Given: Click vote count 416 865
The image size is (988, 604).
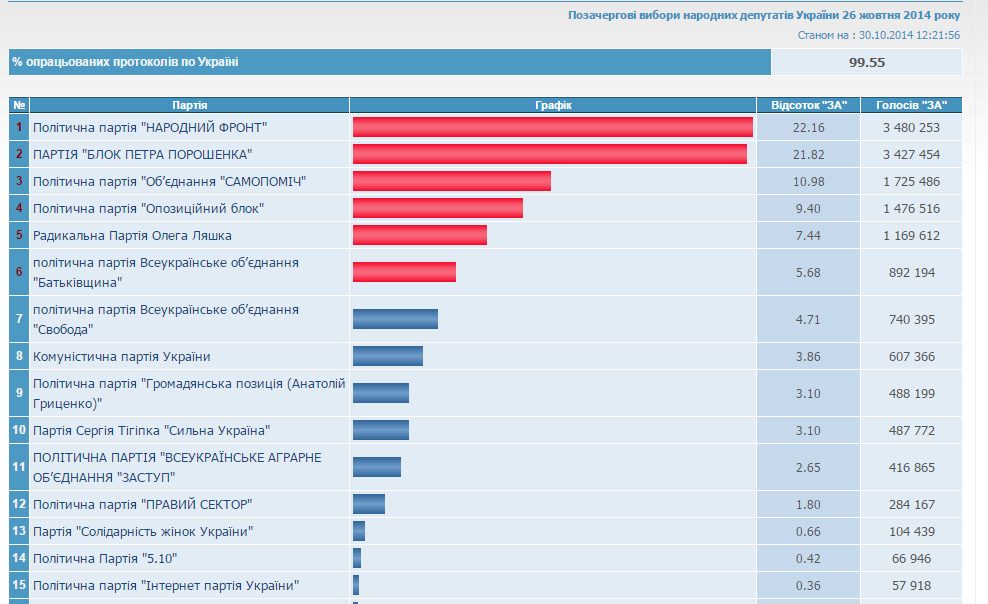Looking at the screenshot, I should 912,468.
